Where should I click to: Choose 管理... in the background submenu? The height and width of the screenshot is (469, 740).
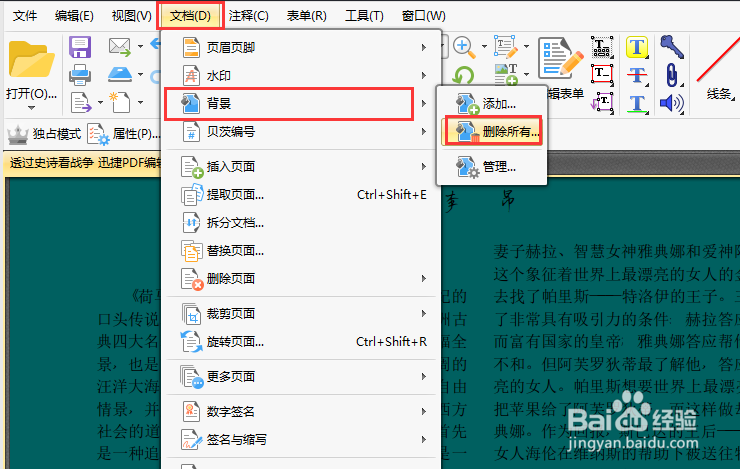coord(492,167)
